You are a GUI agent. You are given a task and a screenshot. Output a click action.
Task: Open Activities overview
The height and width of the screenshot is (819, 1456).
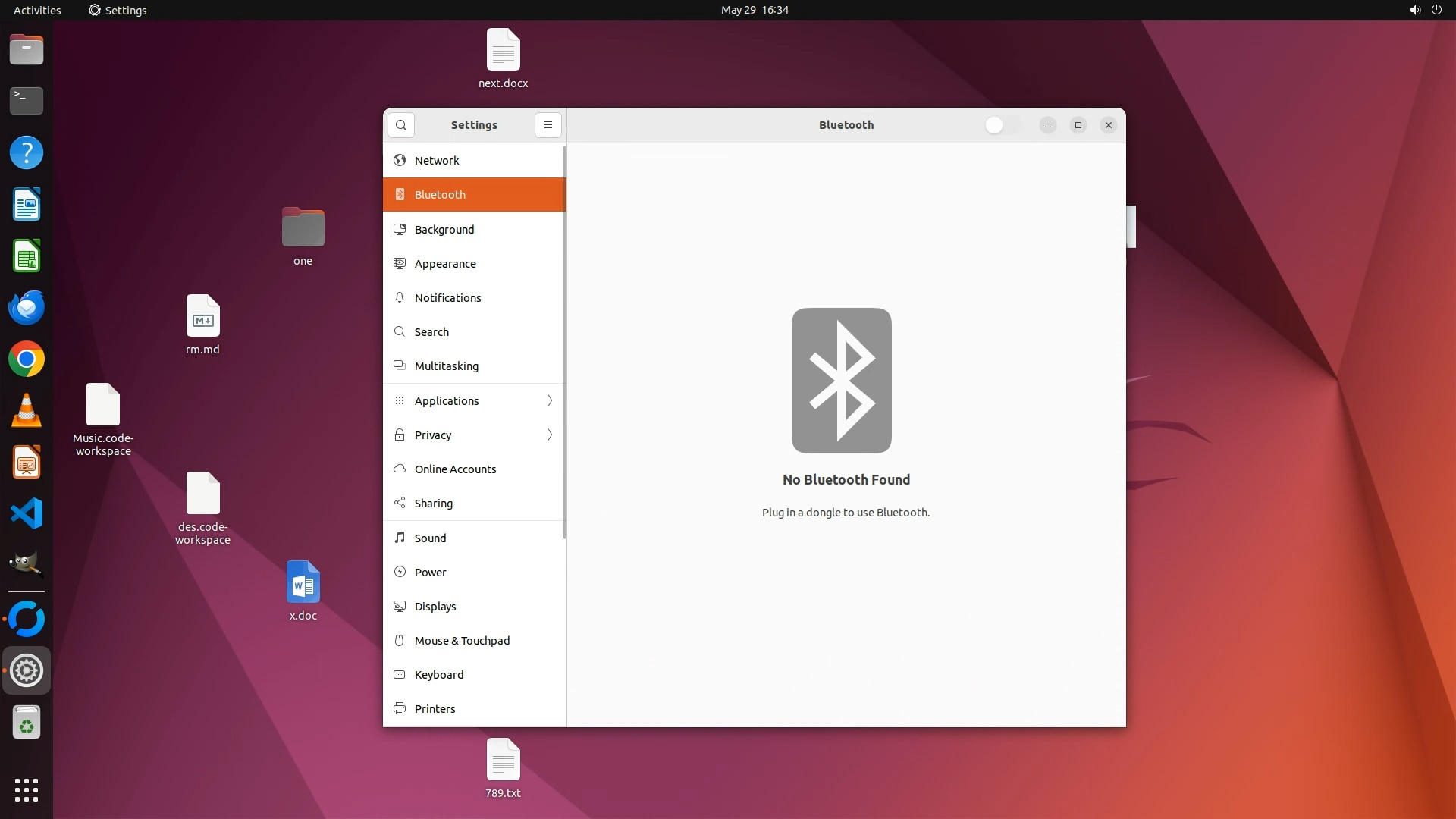coord(37,10)
